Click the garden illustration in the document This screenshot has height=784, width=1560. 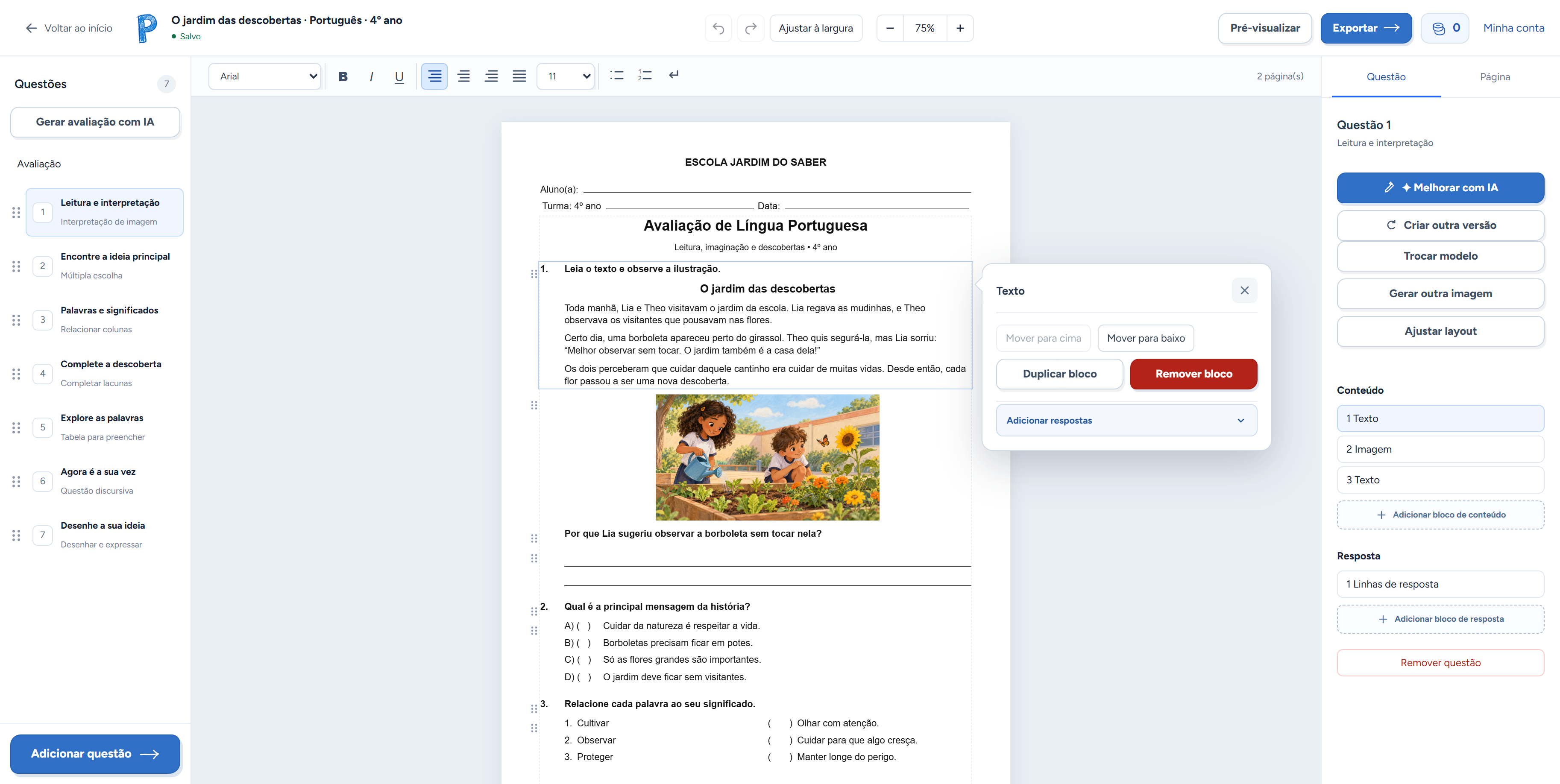tap(767, 457)
